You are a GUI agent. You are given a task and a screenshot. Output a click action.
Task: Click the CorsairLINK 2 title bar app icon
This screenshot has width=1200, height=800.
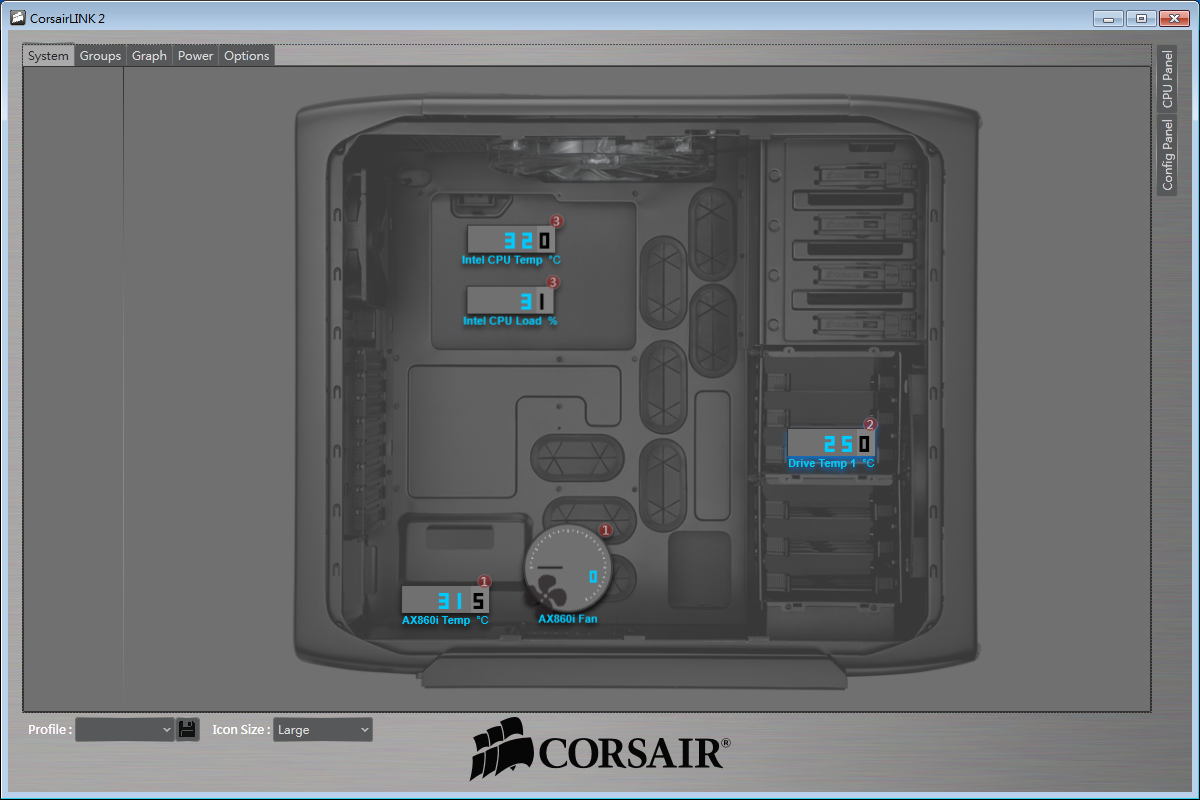[x=17, y=17]
